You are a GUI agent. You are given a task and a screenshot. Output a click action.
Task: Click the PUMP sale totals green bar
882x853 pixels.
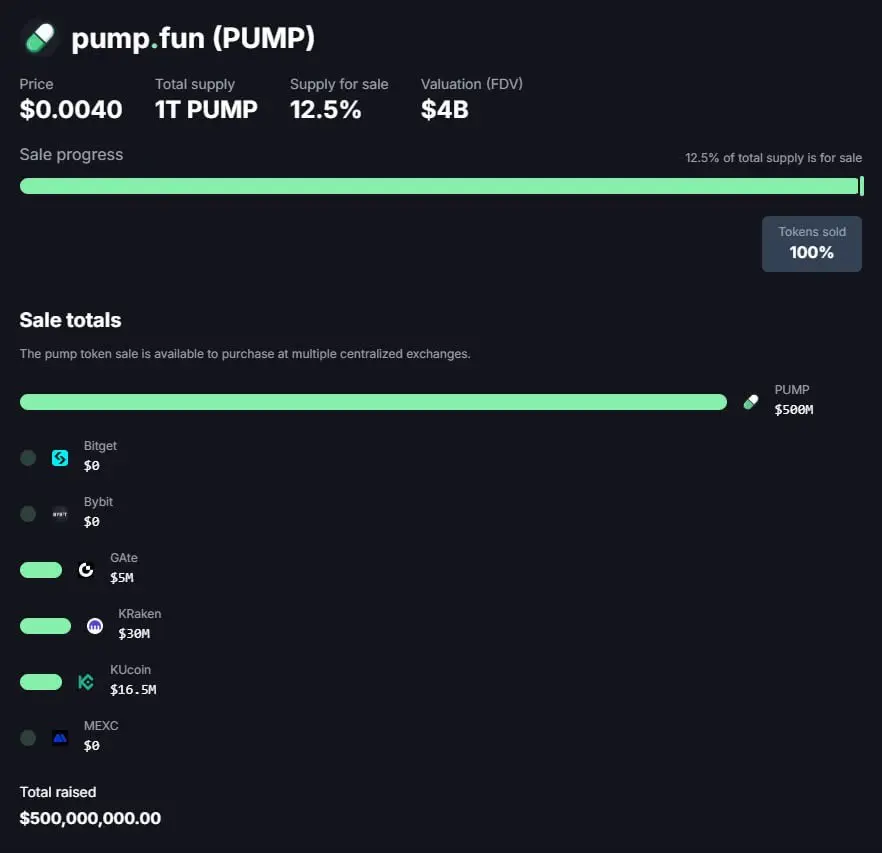click(x=373, y=402)
